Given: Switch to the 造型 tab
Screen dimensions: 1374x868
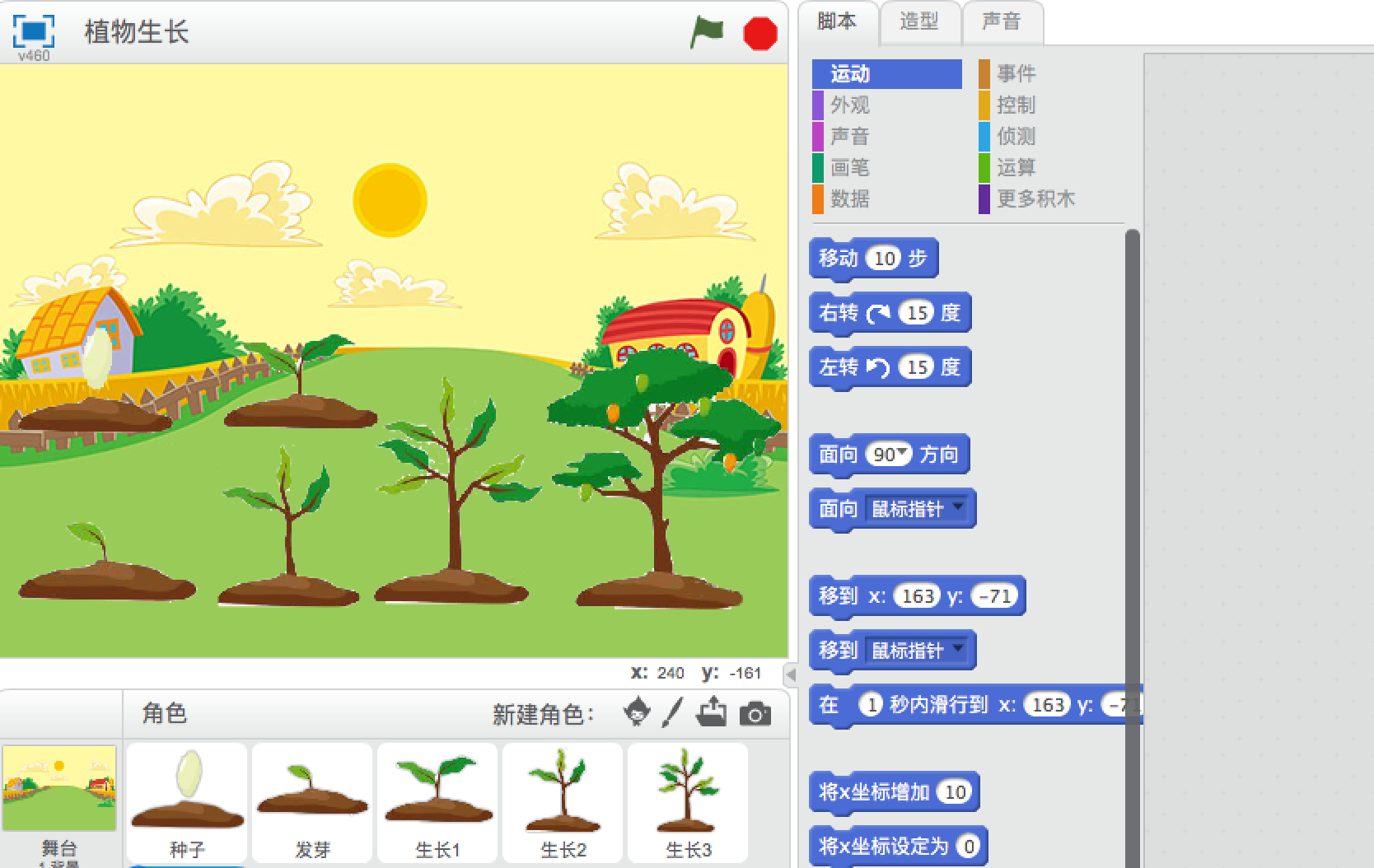Looking at the screenshot, I should click(x=918, y=21).
